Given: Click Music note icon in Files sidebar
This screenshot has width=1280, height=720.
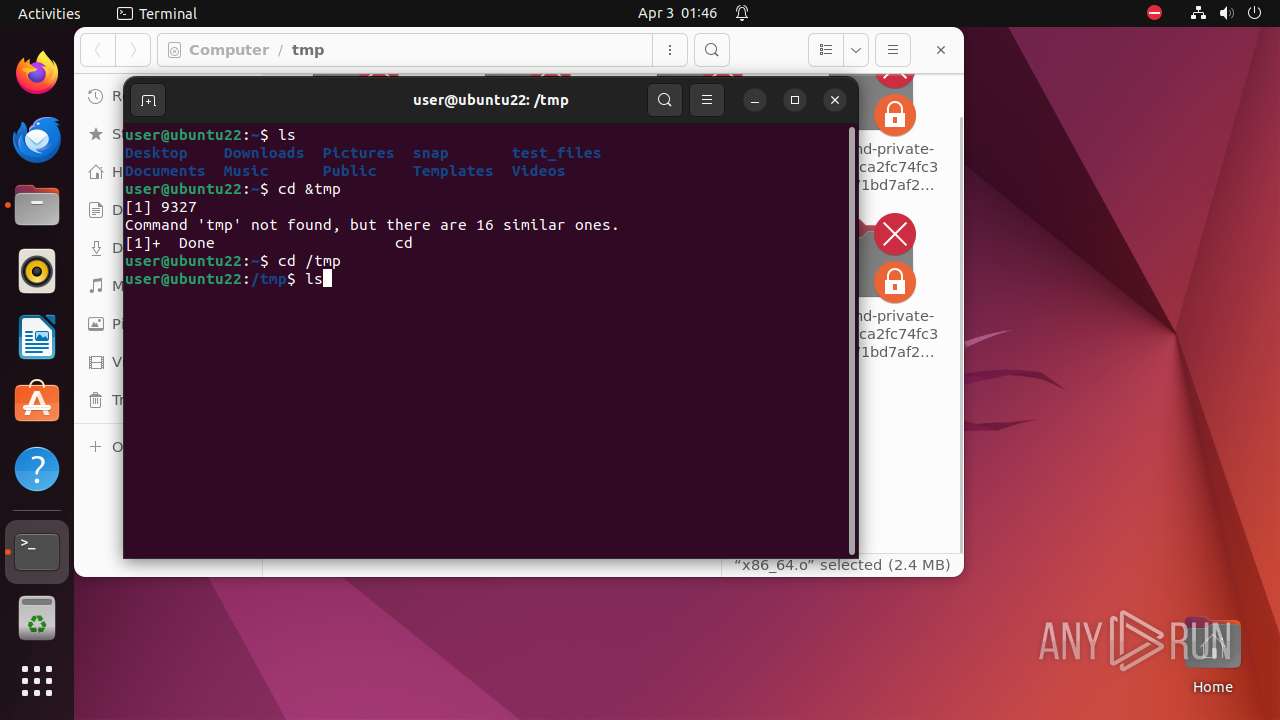Looking at the screenshot, I should (x=96, y=285).
